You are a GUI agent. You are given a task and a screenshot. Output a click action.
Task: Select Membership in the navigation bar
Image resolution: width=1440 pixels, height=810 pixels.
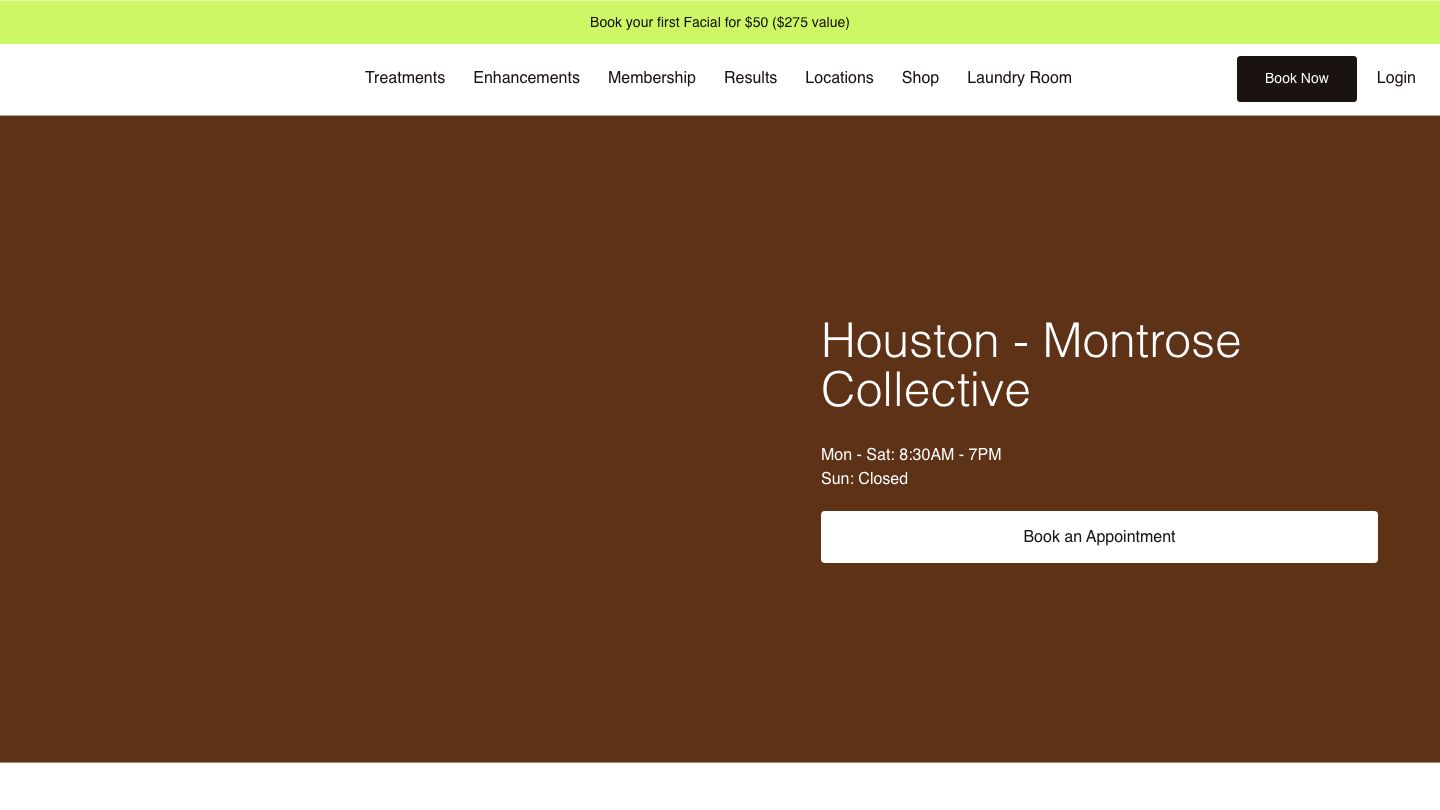tap(651, 78)
